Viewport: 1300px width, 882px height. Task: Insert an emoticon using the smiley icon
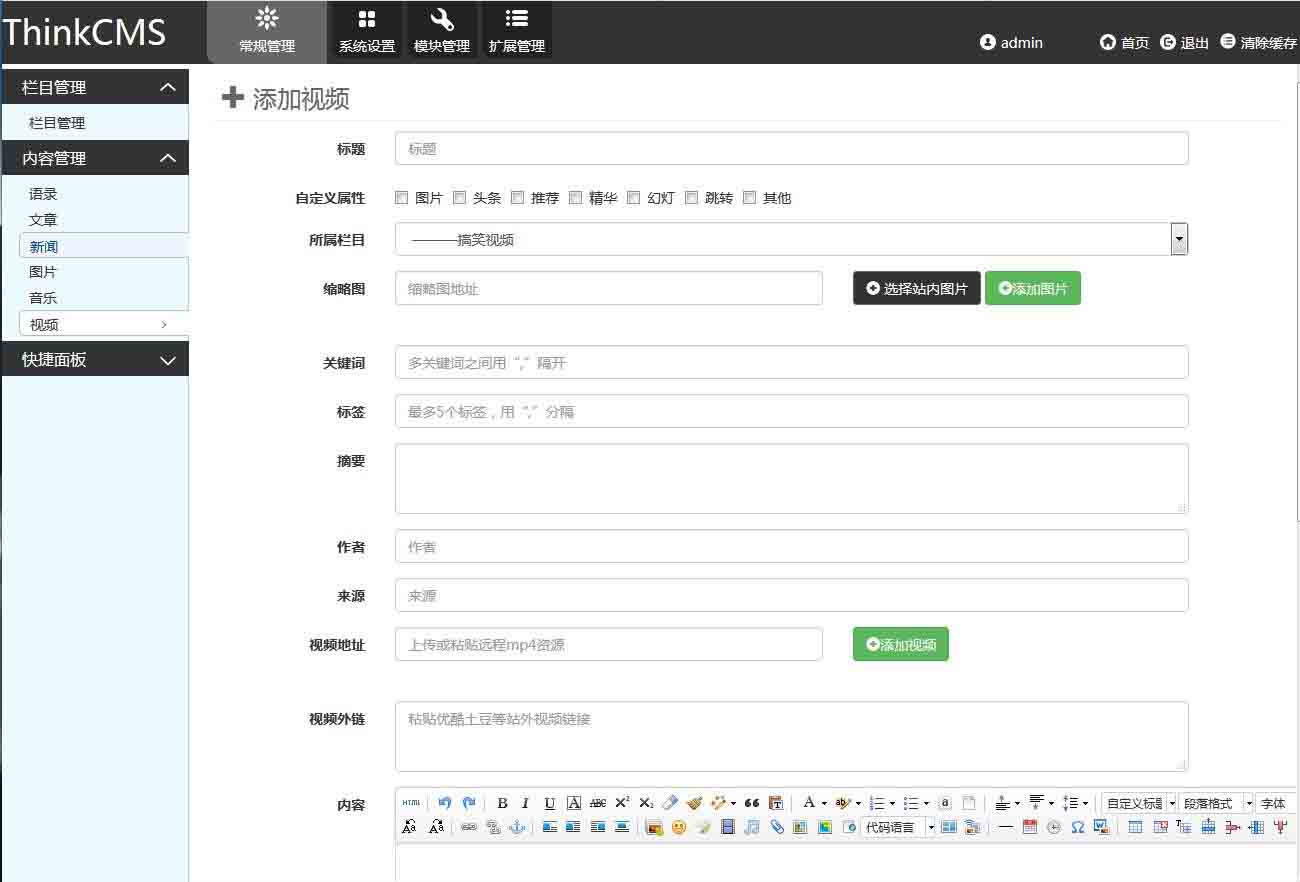coord(679,827)
